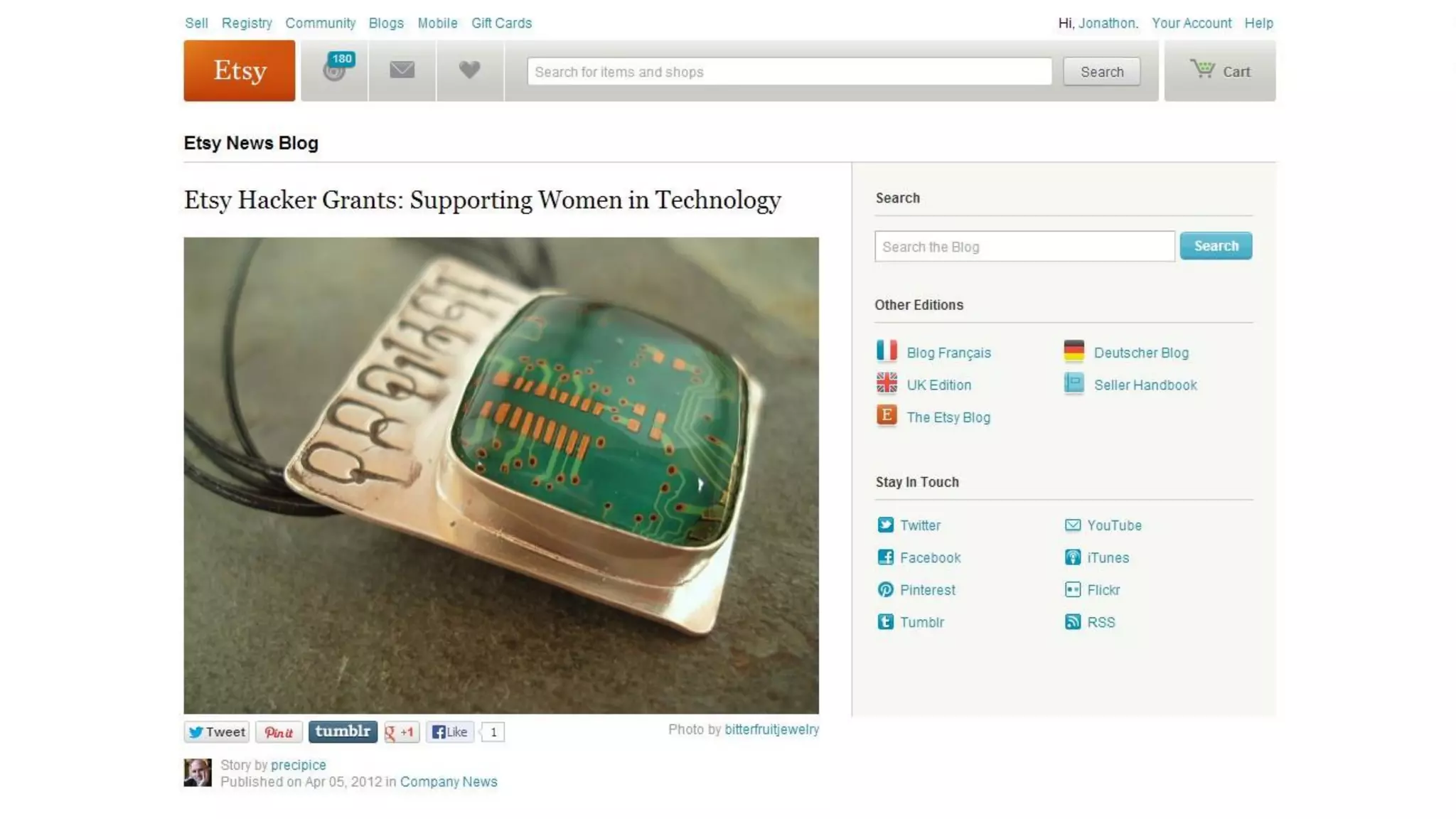This screenshot has height=819, width=1456.
Task: Share the post with the Tweet button
Action: point(217,732)
